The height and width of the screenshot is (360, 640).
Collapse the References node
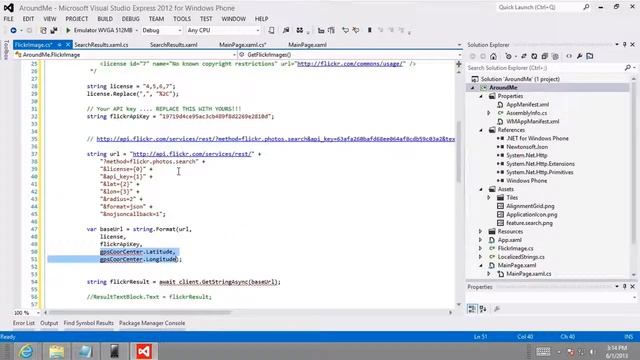(x=481, y=130)
